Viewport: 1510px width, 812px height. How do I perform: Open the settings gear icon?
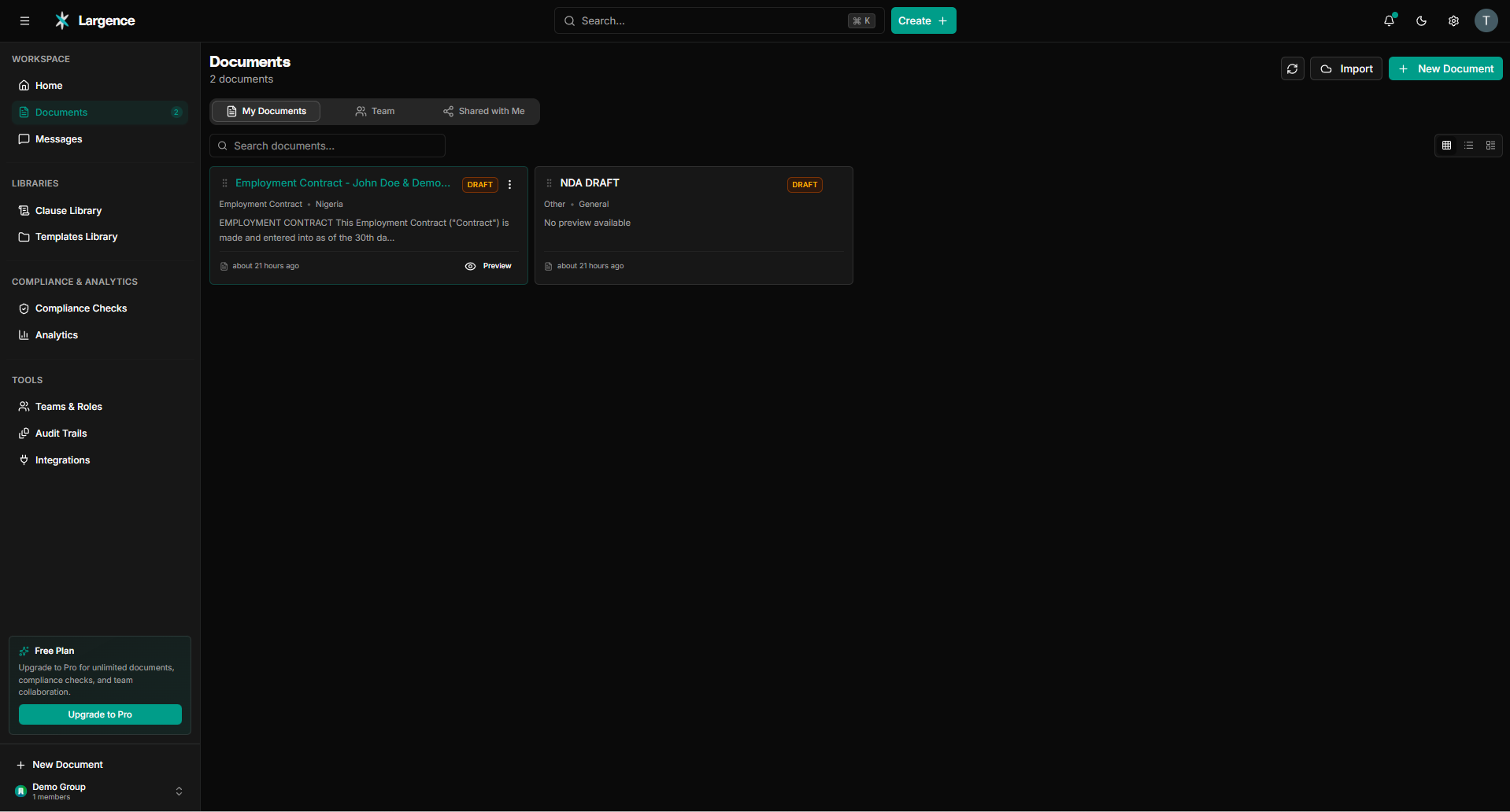tap(1454, 20)
